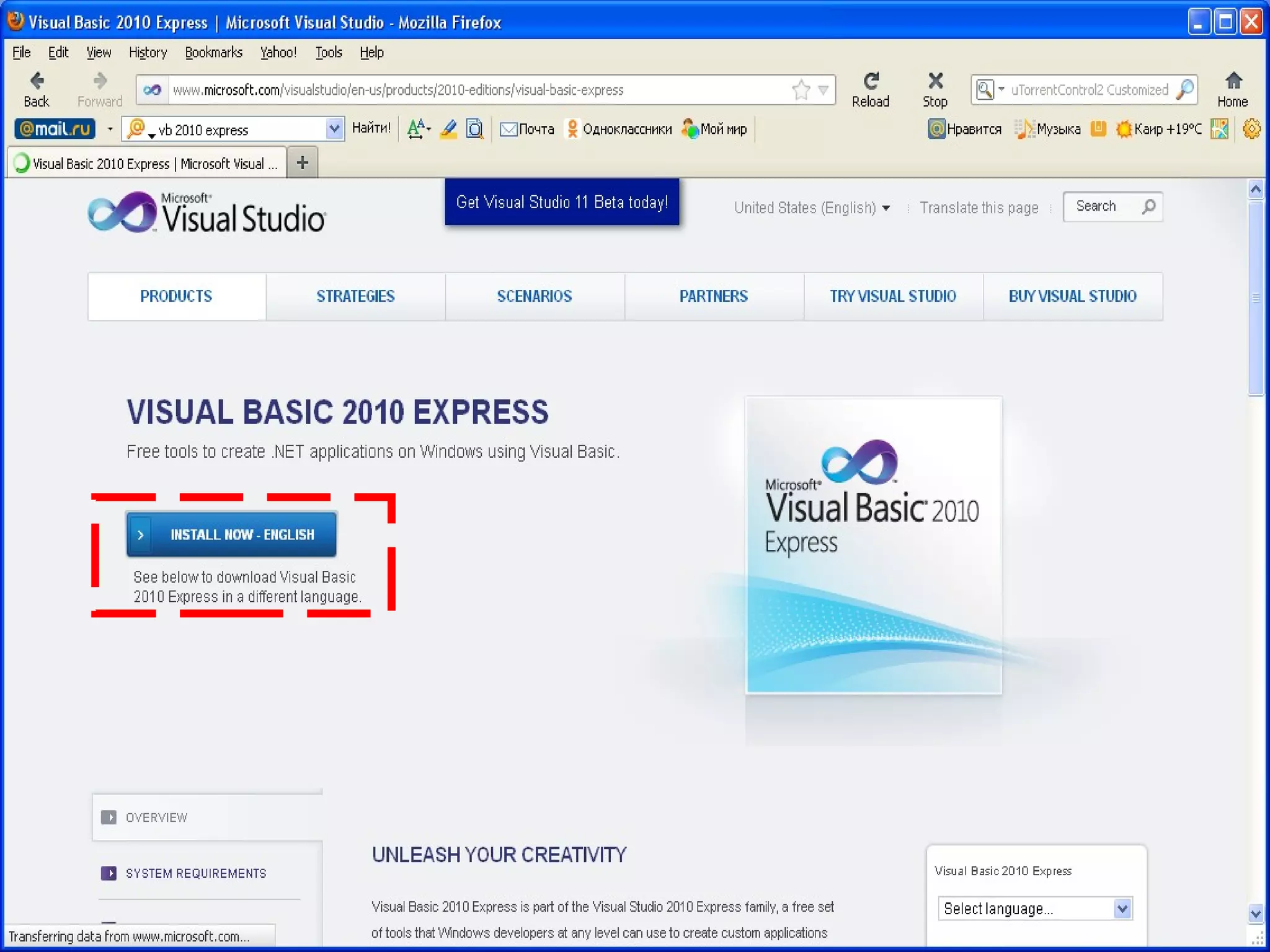Click the highlighter pen toolbar icon
The height and width of the screenshot is (952, 1270).
pyautogui.click(x=448, y=129)
